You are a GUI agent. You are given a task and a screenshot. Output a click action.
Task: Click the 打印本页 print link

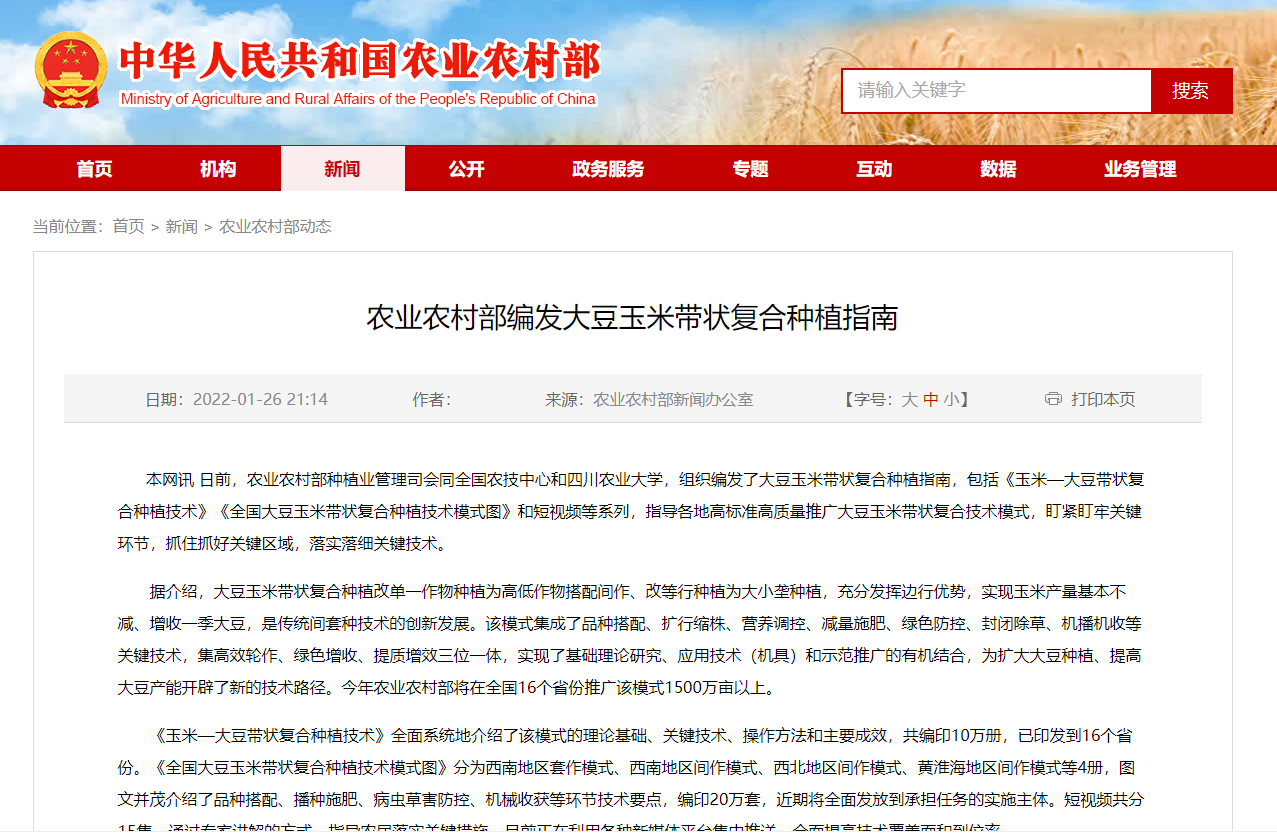point(1103,400)
